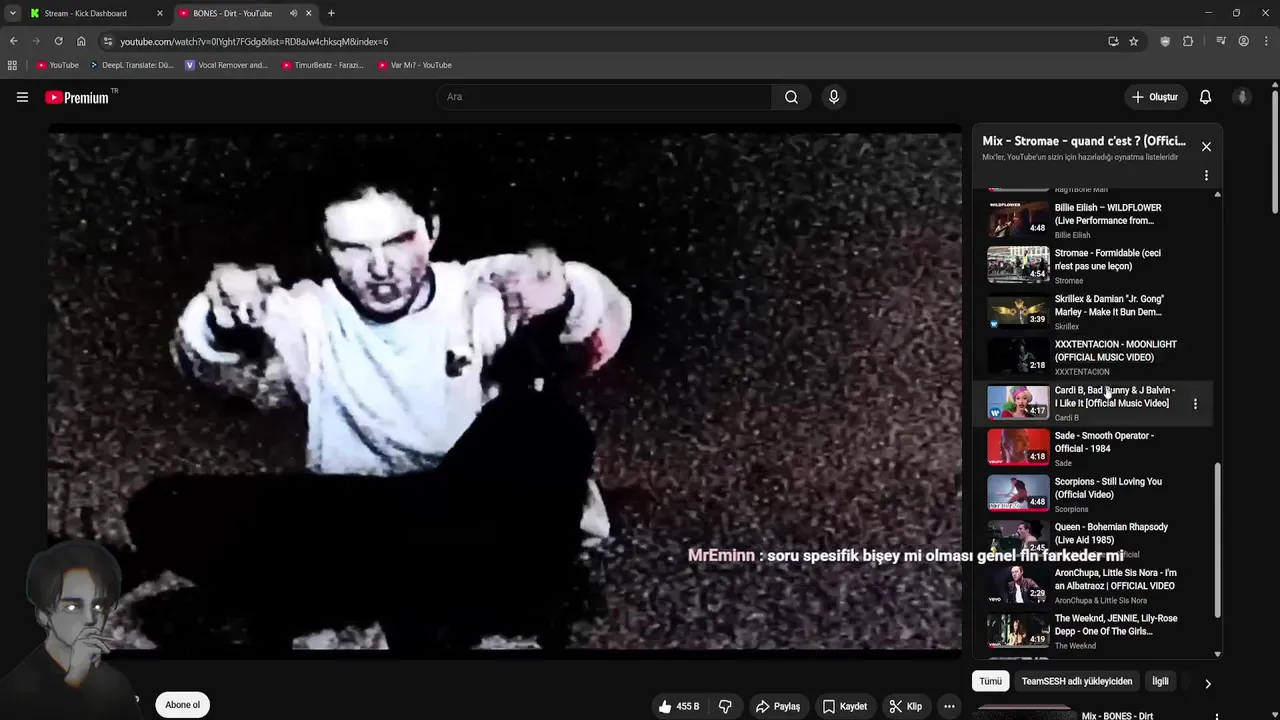Open the Mix playlist panel's options menu
The height and width of the screenshot is (720, 1280).
pos(1206,175)
